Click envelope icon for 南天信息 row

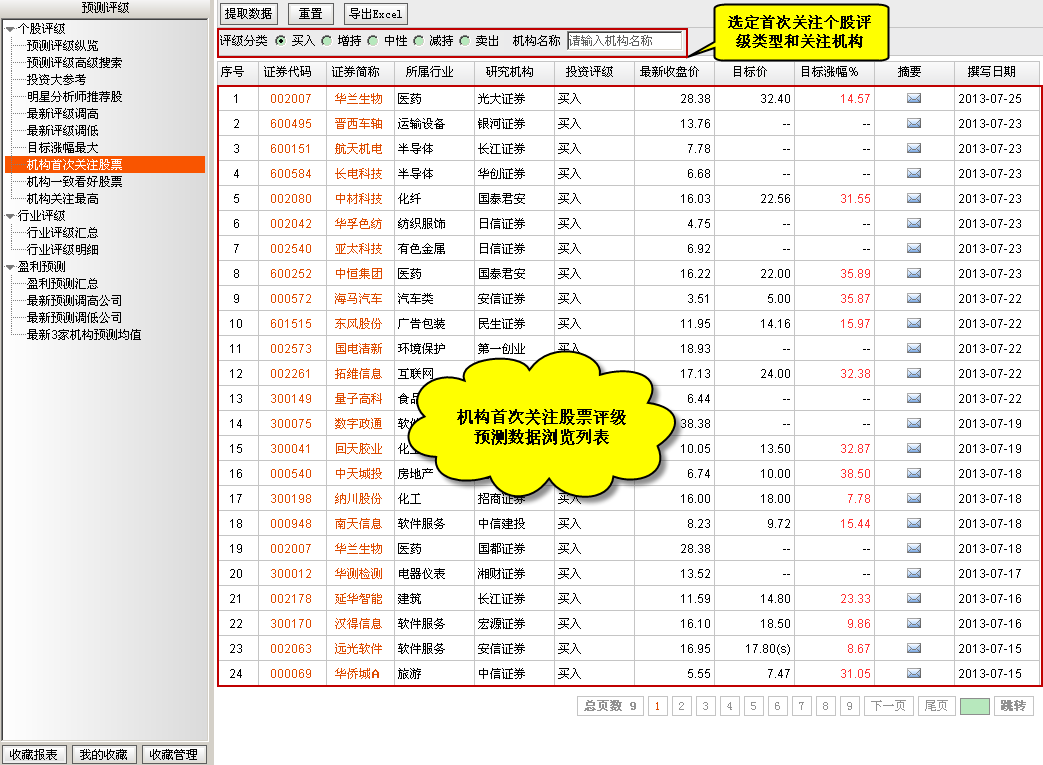914,524
